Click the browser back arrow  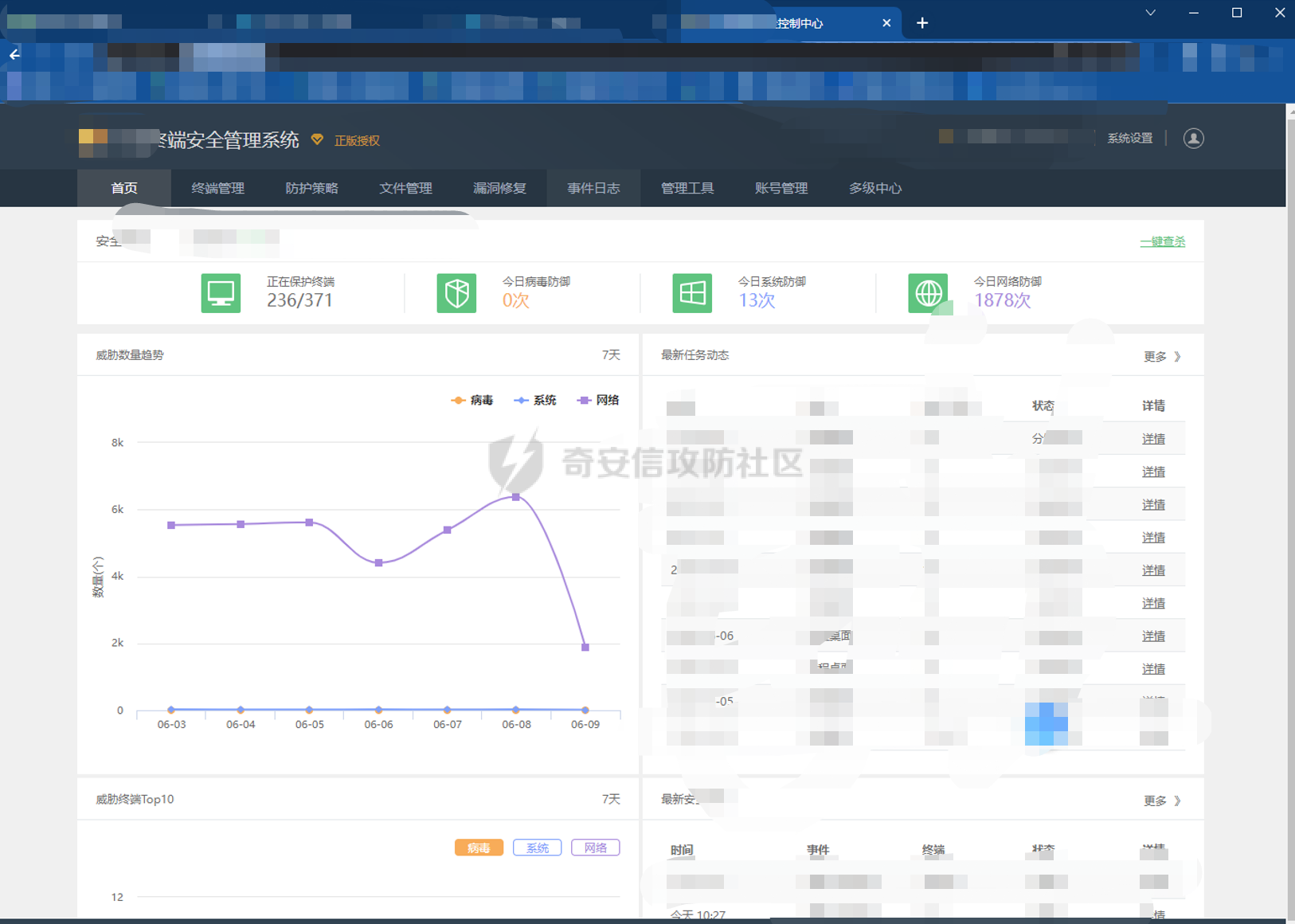coord(14,55)
